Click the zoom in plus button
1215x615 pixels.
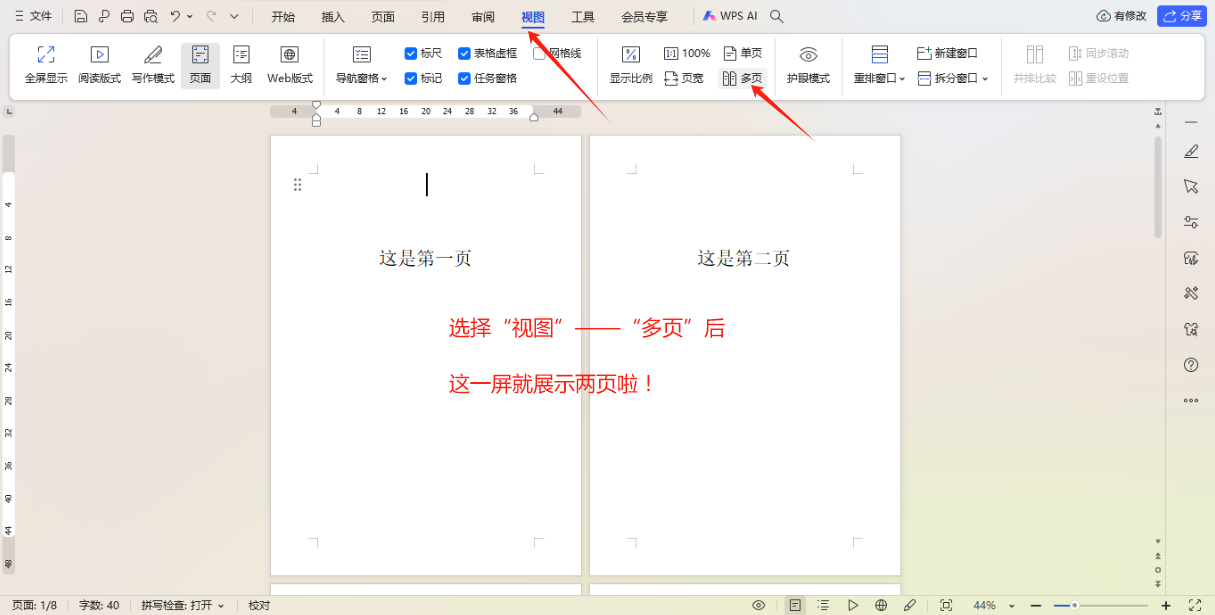click(x=1166, y=605)
